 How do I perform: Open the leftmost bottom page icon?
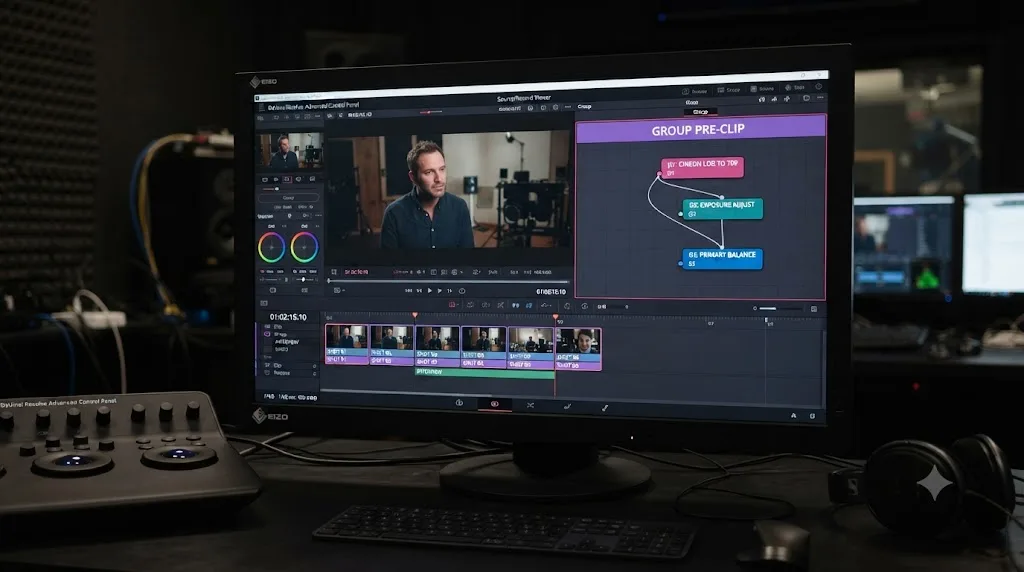coord(459,403)
